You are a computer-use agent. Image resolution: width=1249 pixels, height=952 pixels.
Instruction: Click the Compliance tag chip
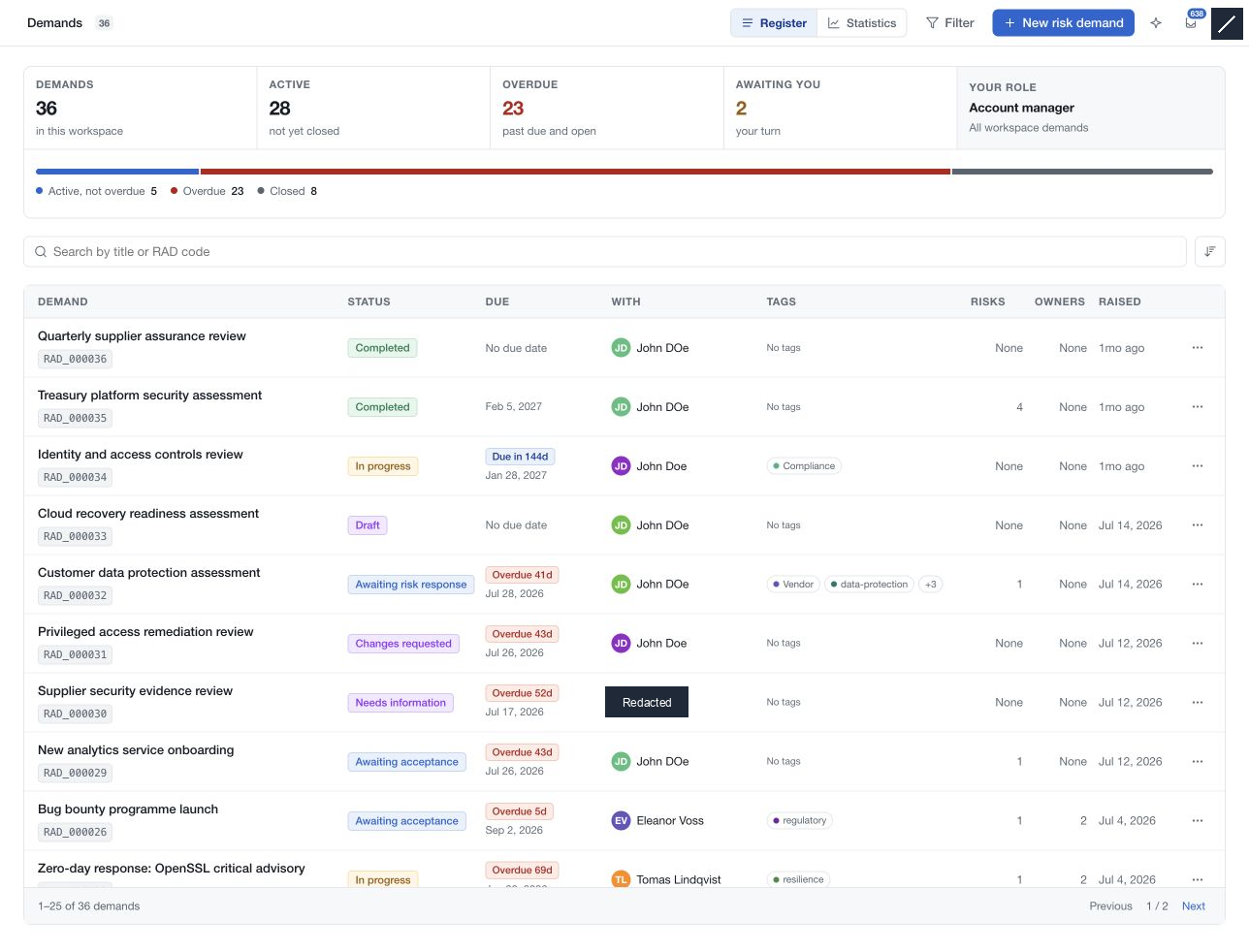click(804, 466)
